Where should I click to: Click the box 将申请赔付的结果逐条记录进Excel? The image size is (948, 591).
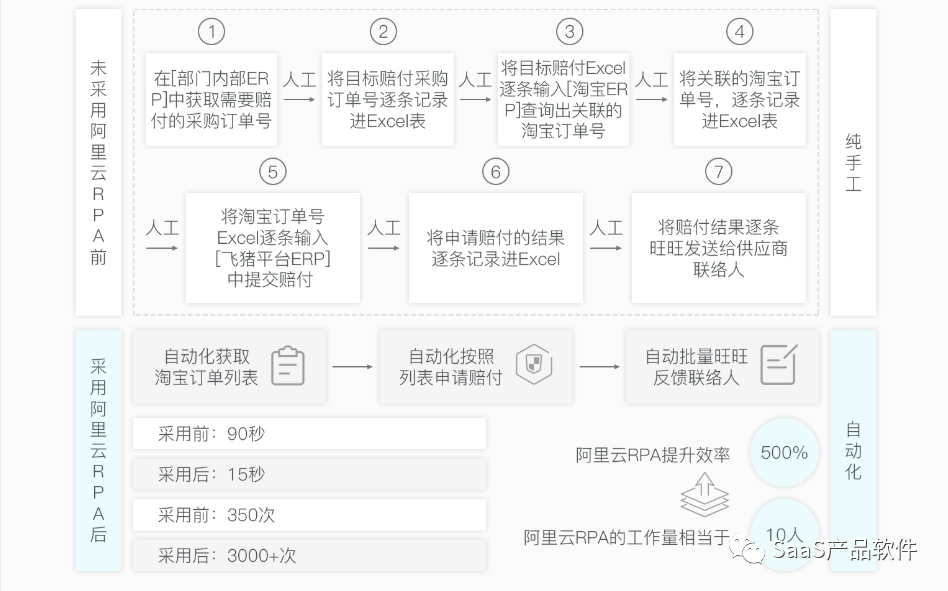(x=496, y=248)
